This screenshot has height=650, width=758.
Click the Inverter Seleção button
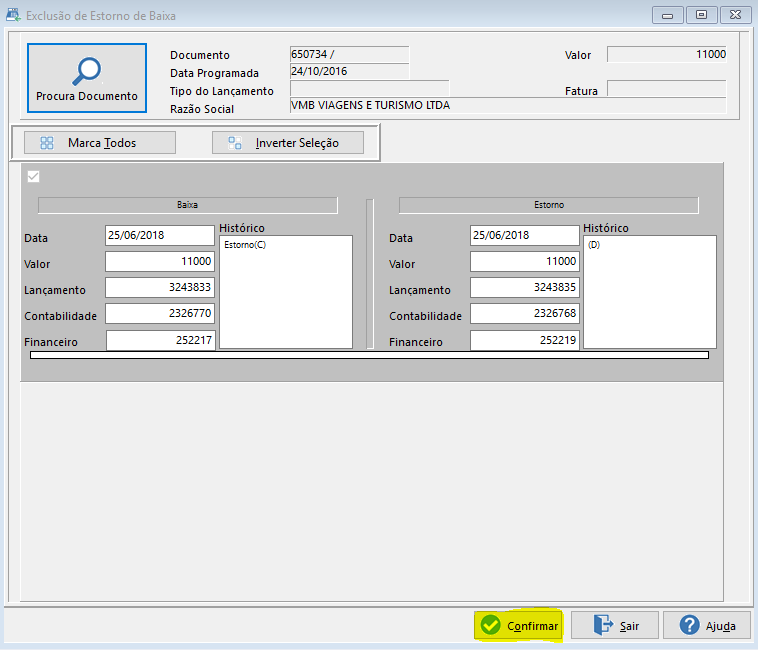click(288, 143)
